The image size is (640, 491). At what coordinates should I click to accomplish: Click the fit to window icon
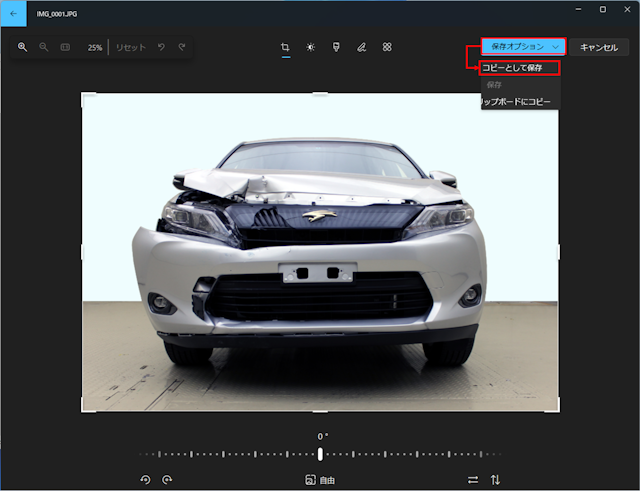[65, 47]
